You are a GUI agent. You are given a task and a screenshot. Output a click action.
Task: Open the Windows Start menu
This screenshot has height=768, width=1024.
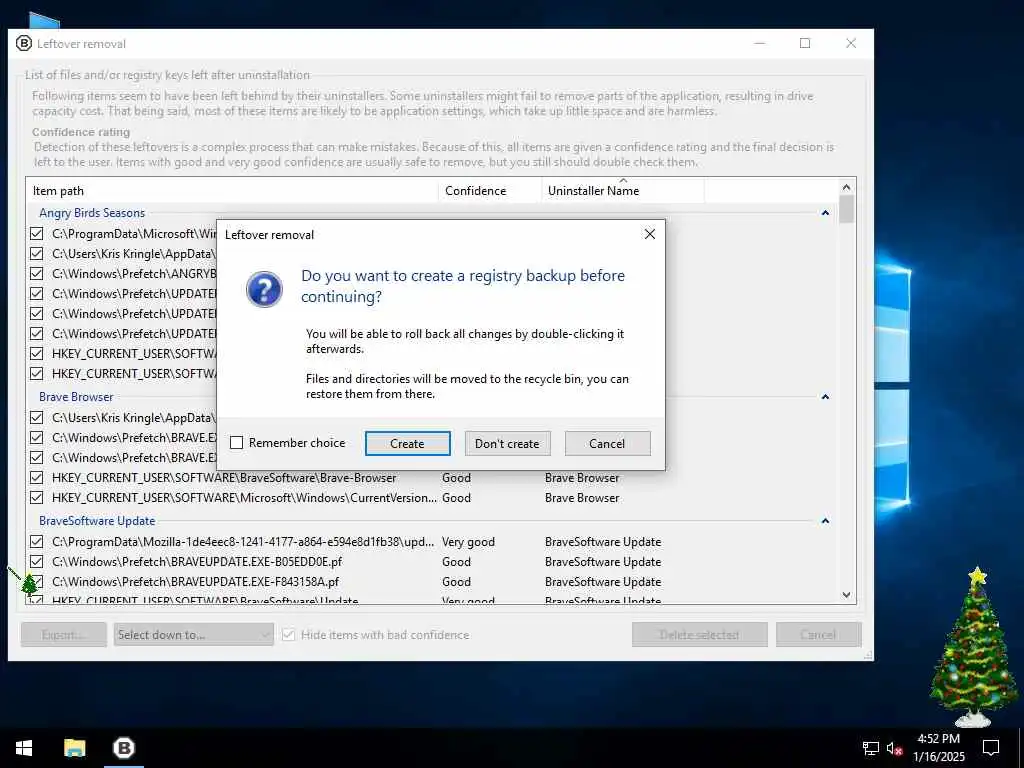[24, 748]
